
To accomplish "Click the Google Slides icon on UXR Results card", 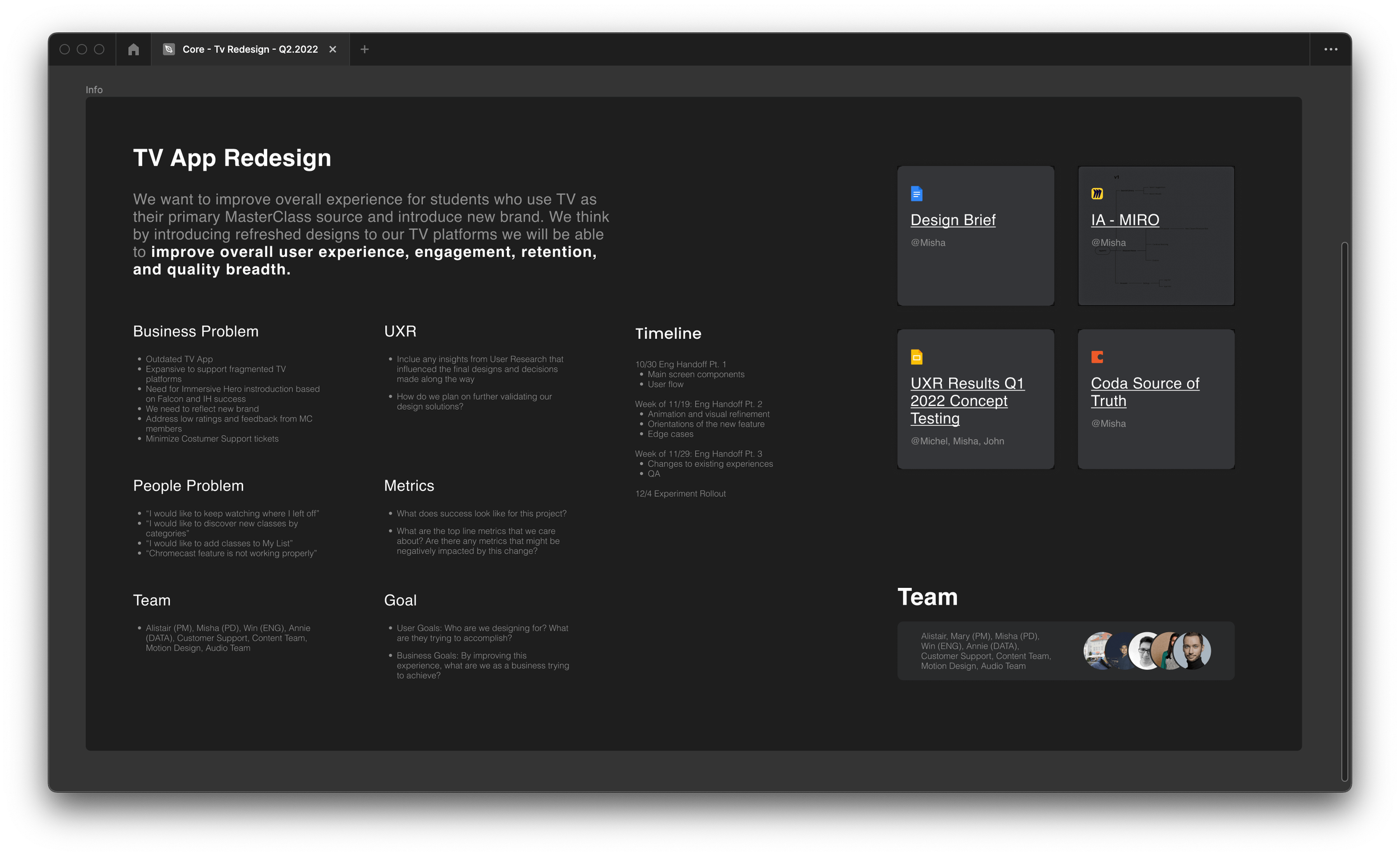I will pos(917,357).
